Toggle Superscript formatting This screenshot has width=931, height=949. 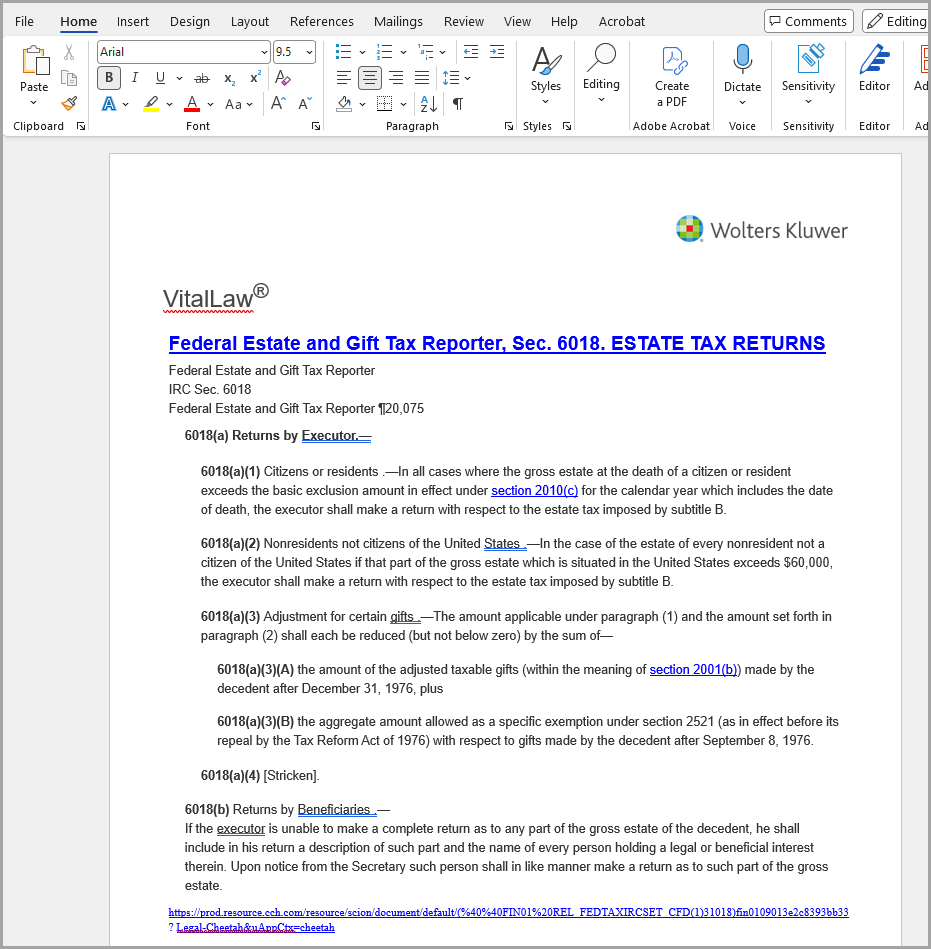tap(255, 77)
